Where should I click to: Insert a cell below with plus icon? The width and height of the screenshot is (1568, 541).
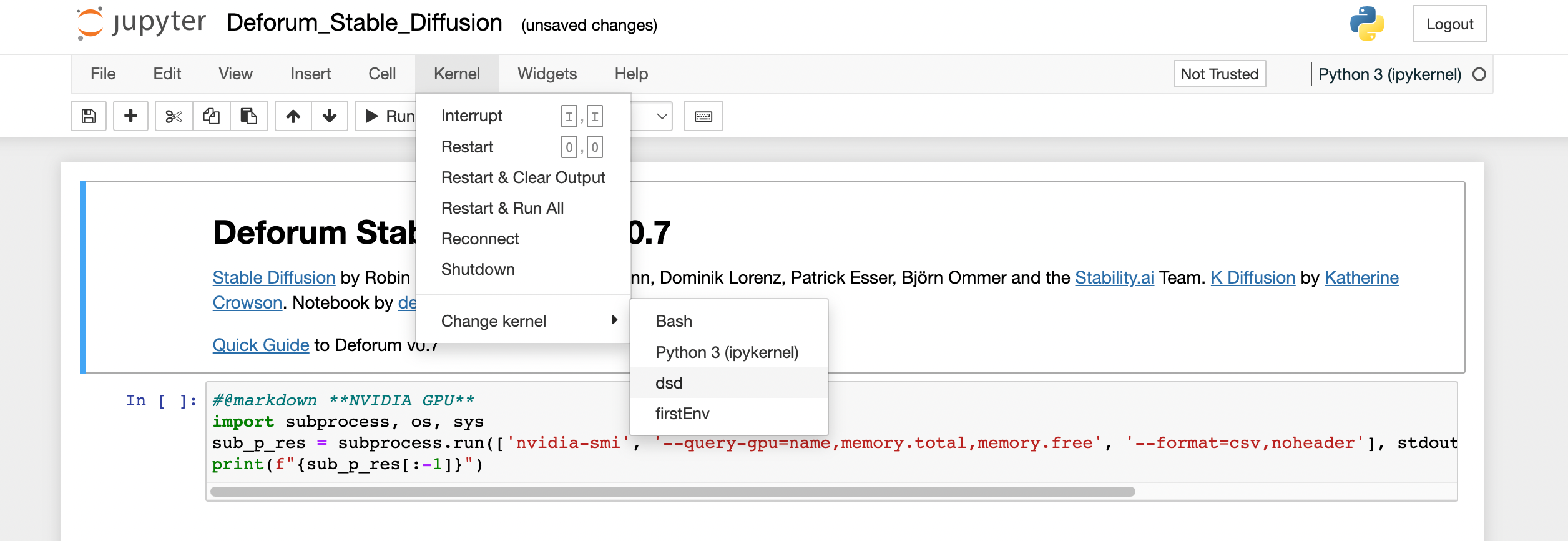point(130,116)
